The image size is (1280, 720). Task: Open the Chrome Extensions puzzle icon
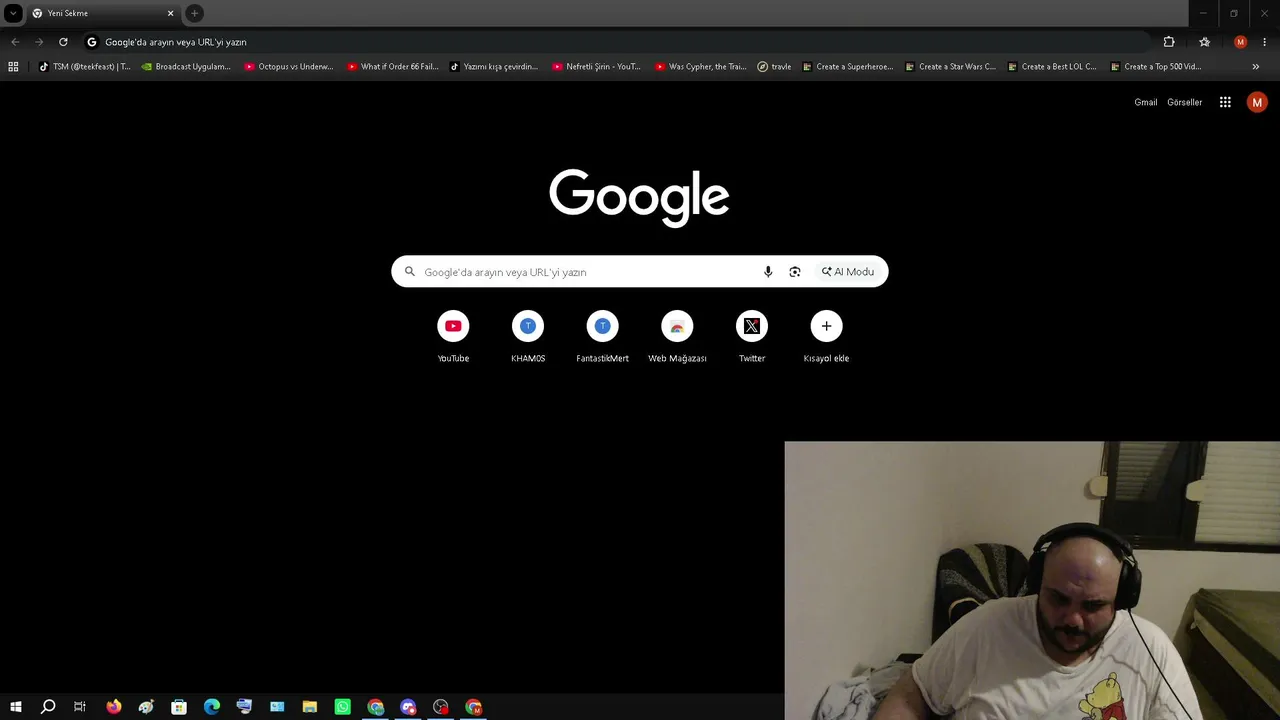[1169, 42]
